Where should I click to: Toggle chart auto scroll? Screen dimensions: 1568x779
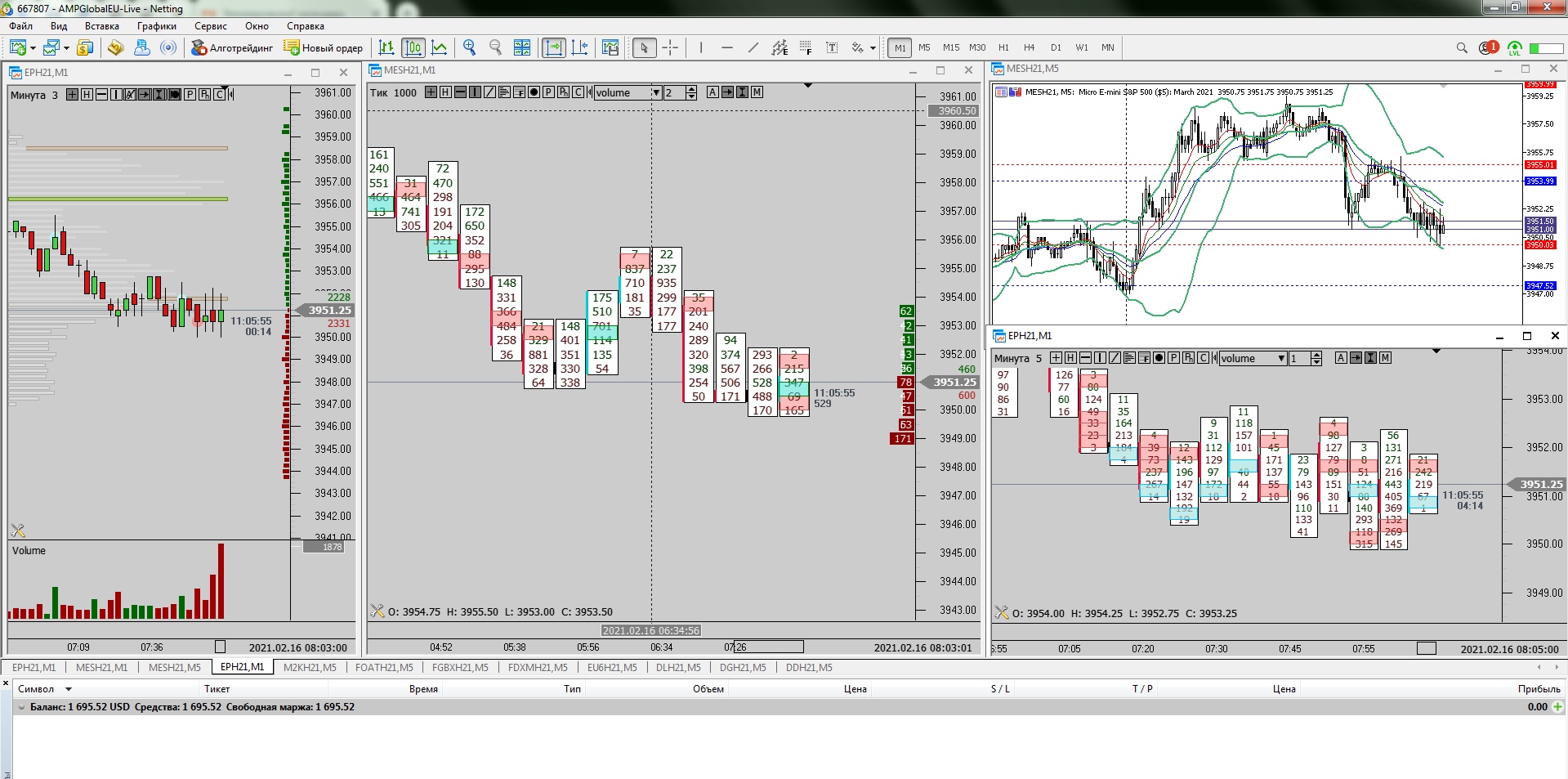click(x=554, y=47)
